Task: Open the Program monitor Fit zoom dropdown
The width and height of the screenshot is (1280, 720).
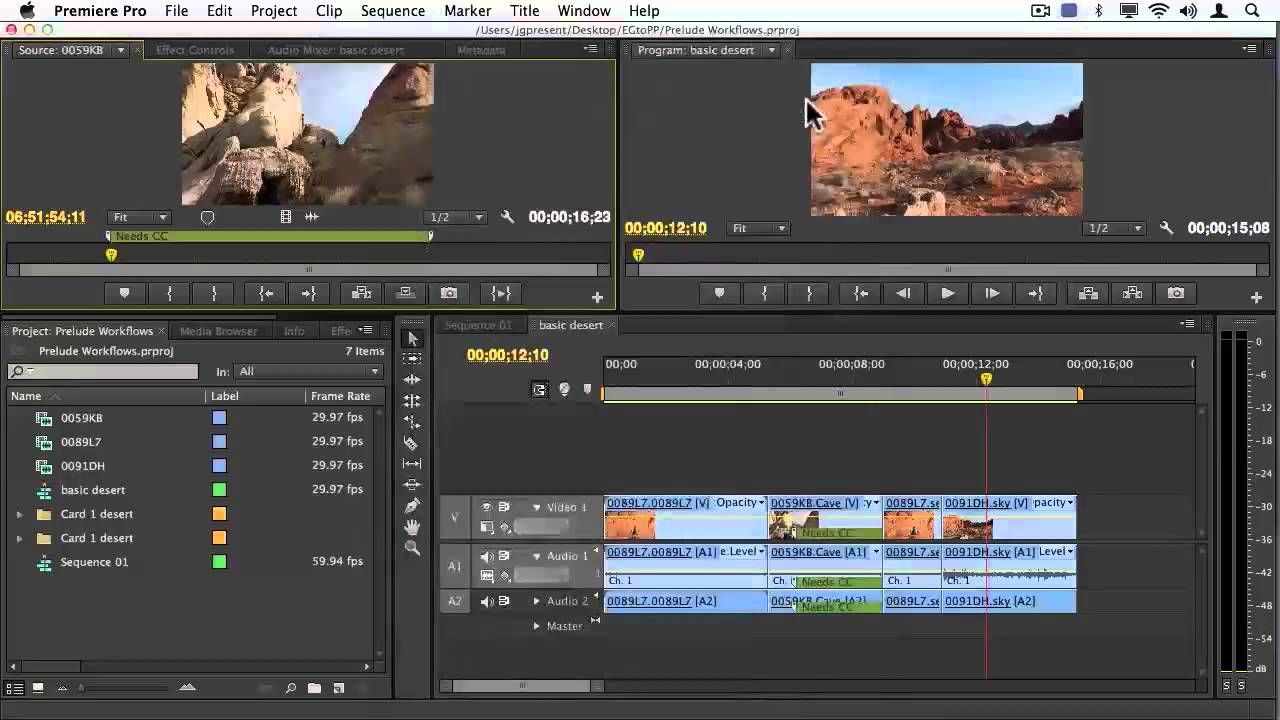Action: 759,228
